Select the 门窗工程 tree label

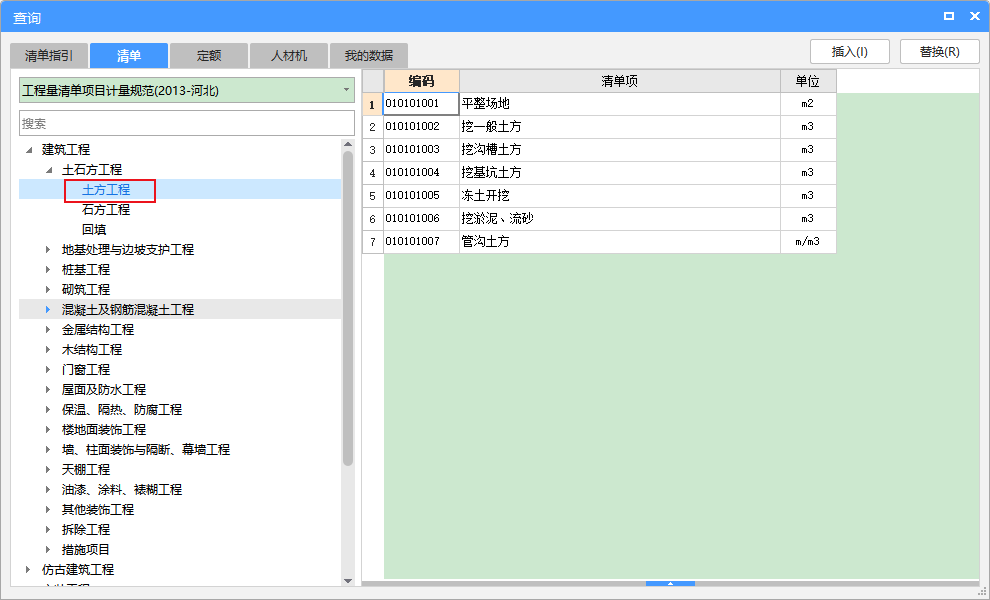[86, 369]
